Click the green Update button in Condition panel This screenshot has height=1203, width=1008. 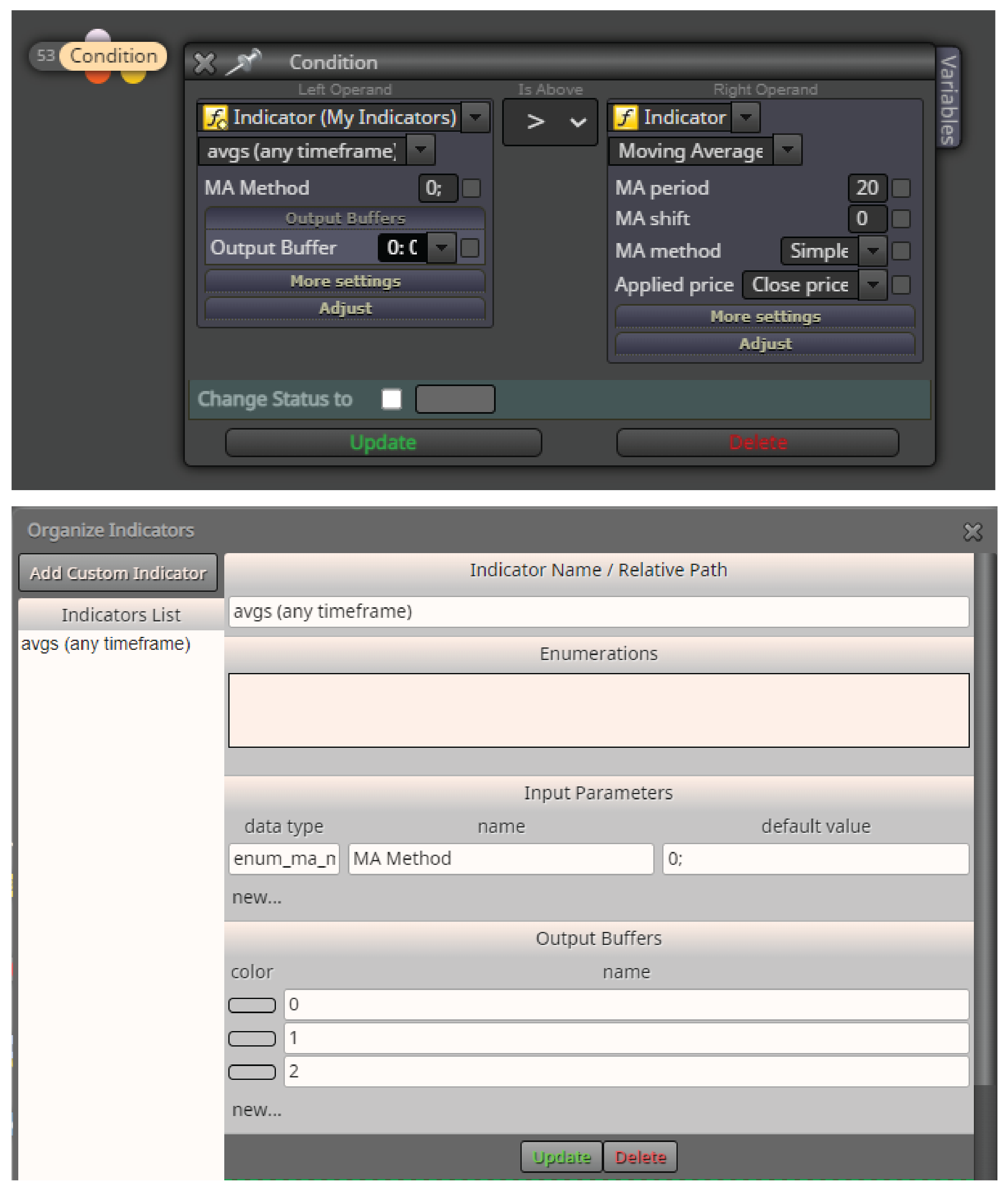click(x=383, y=443)
